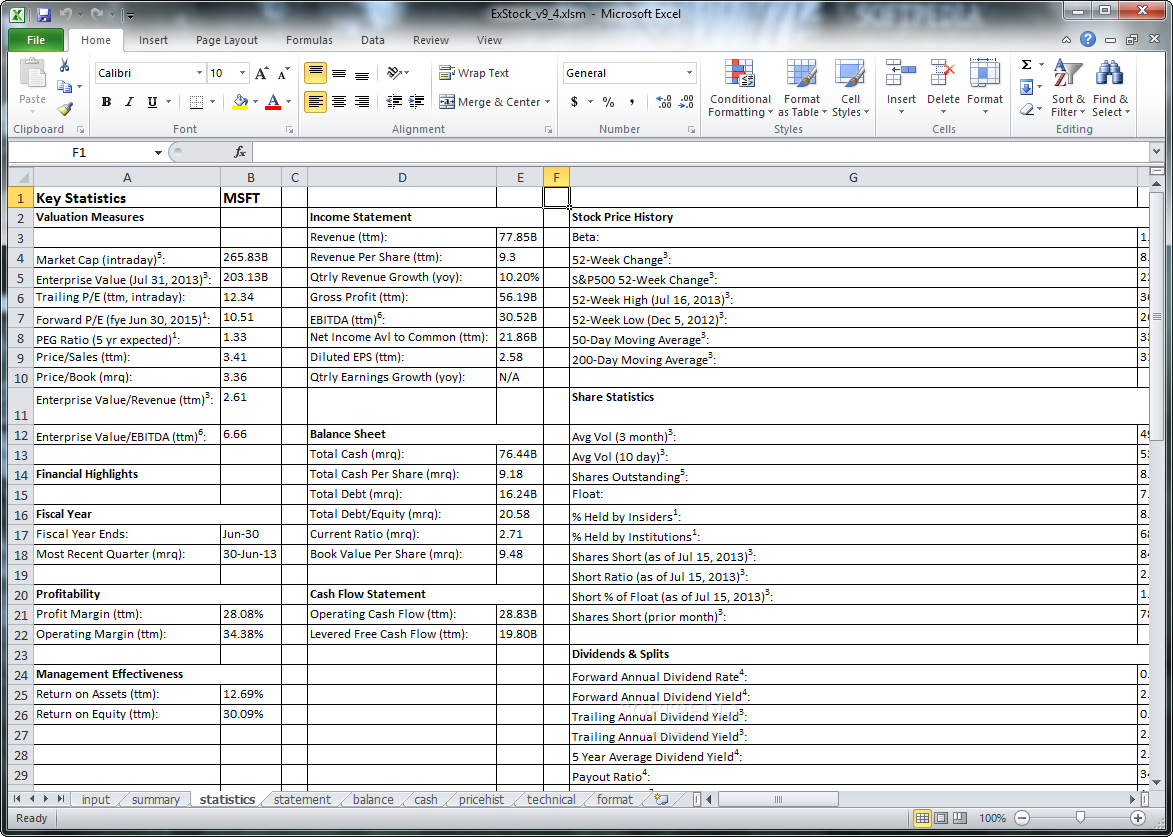Toggle Center text alignment
Image resolution: width=1173 pixels, height=837 pixels.
339,102
